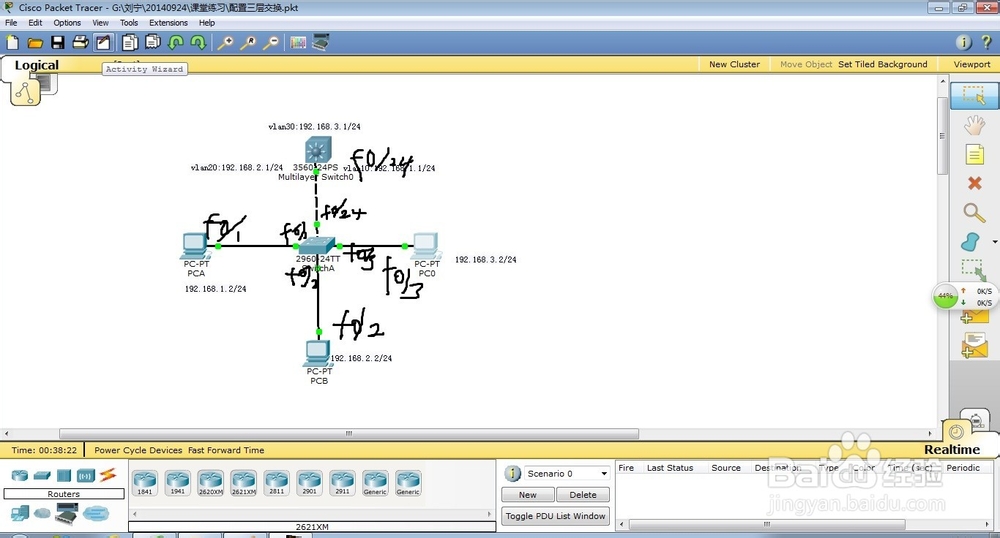Click the Delete scenario button
The width and height of the screenshot is (1000, 538).
583,495
